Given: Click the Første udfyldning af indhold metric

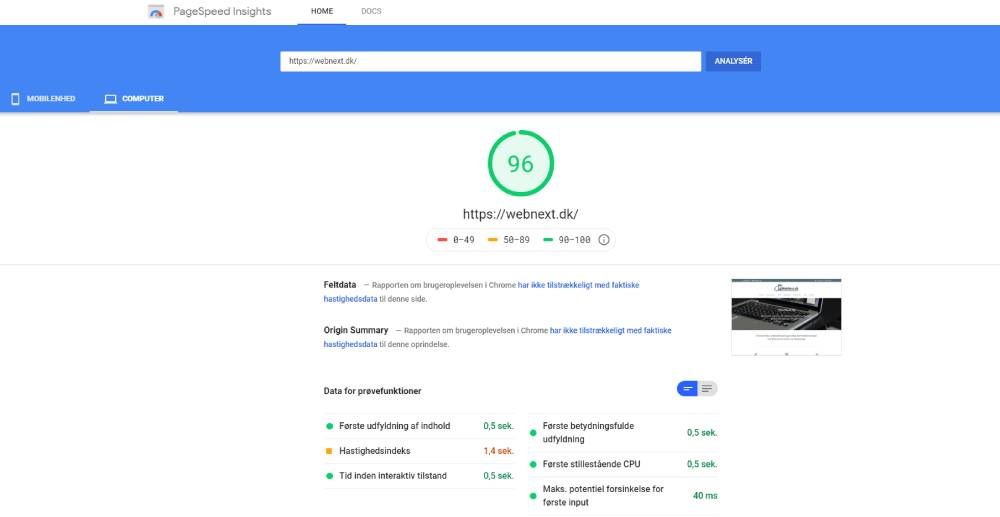Looking at the screenshot, I should coord(419,426).
